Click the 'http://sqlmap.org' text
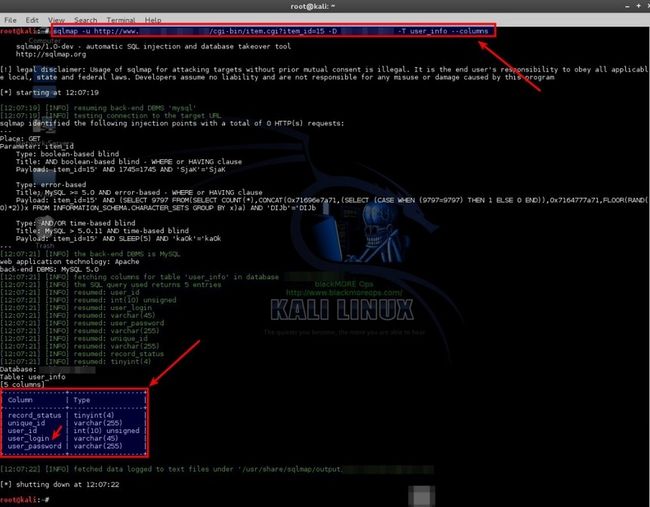Viewport: 650px width, 507px height. pyautogui.click(x=51, y=54)
